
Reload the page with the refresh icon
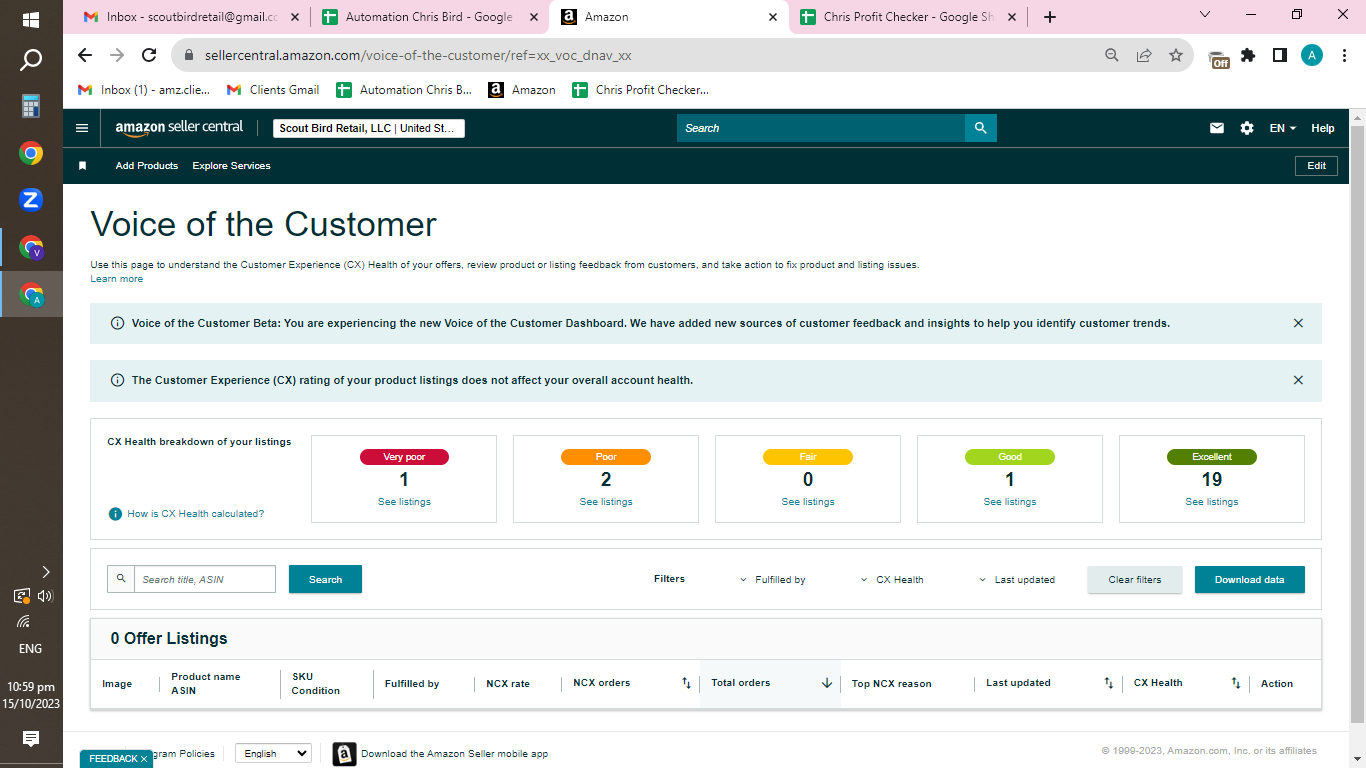point(149,55)
